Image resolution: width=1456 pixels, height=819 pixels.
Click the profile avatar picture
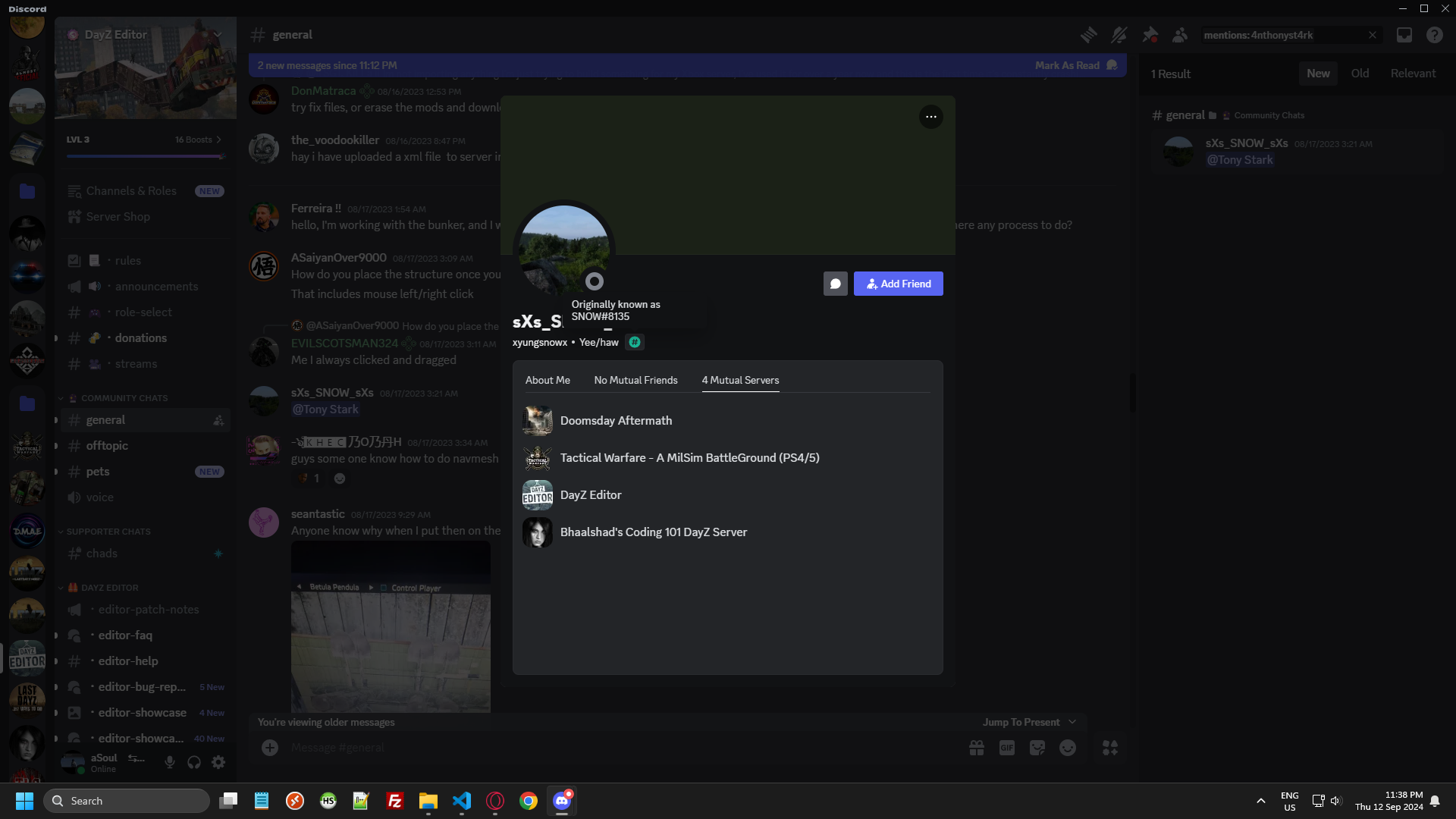[x=564, y=250]
